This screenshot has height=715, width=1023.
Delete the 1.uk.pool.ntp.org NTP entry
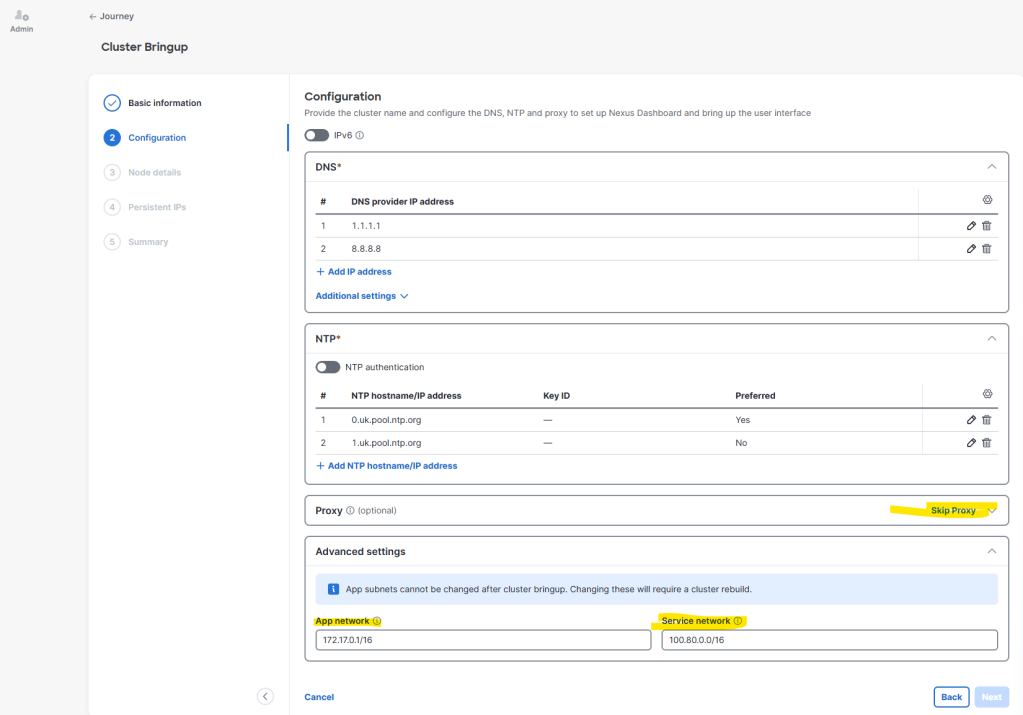click(986, 443)
